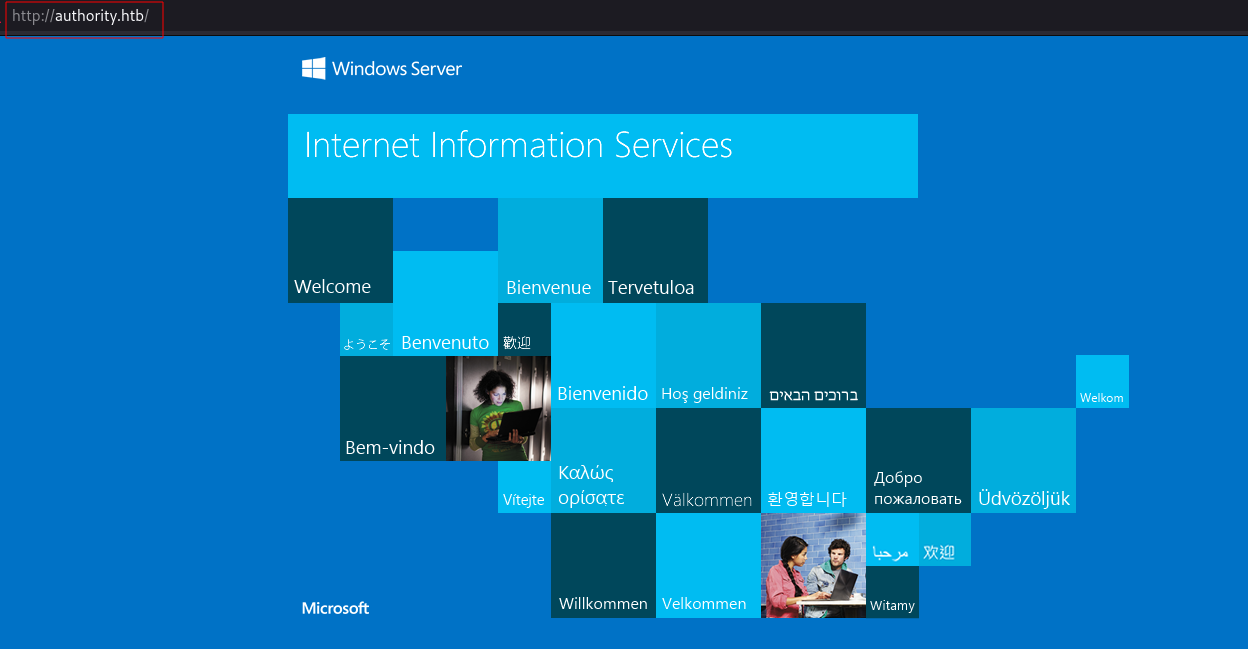Viewport: 1248px width, 649px height.
Task: Click the "Windows Server" title text
Action: click(x=397, y=69)
